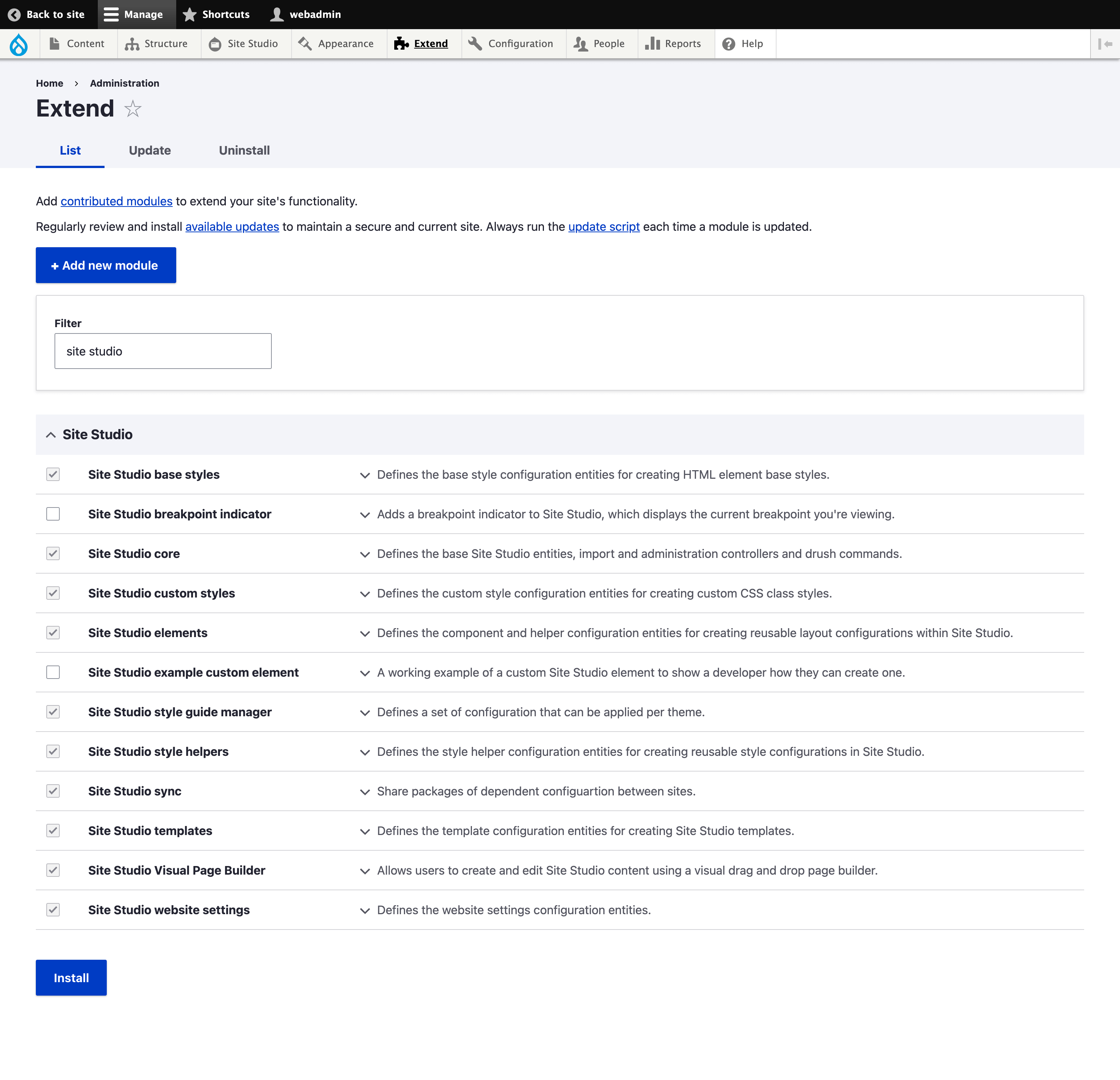
Task: Expand Site Studio templates description
Action: [x=365, y=832]
